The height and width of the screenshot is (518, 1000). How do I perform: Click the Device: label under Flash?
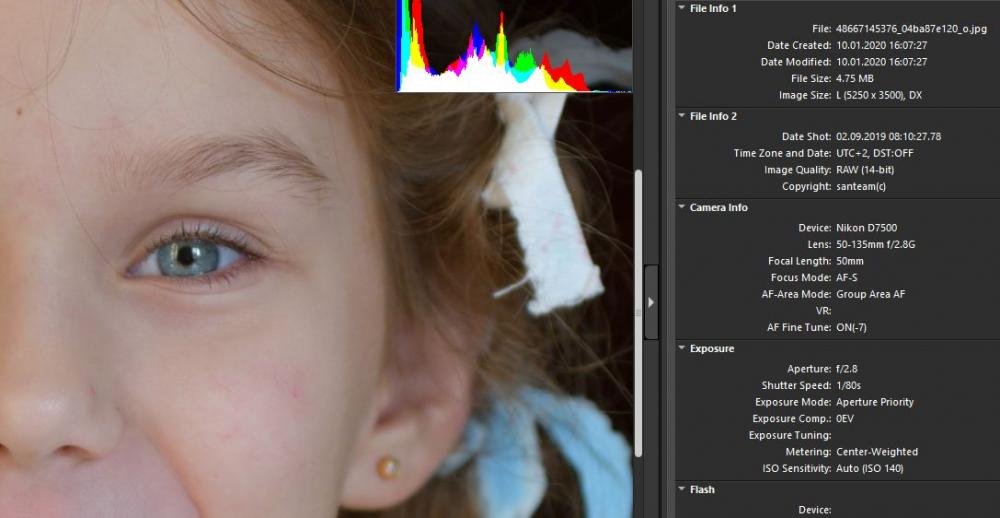tap(815, 510)
